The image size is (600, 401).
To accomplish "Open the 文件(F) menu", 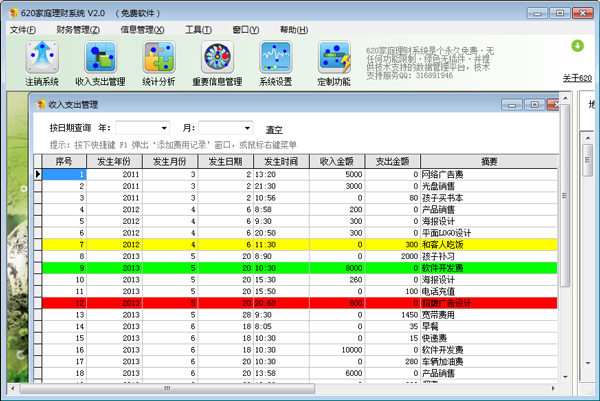I will (23, 30).
